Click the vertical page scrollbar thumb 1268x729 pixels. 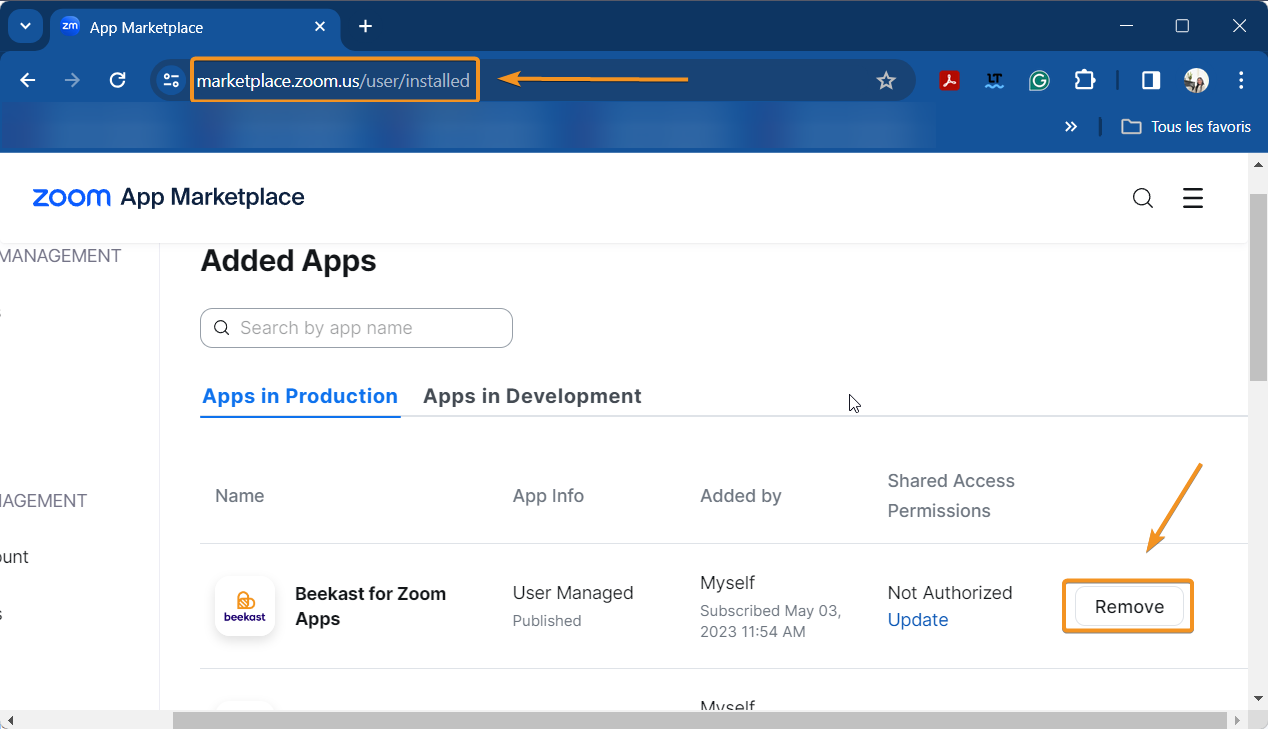pos(1259,287)
